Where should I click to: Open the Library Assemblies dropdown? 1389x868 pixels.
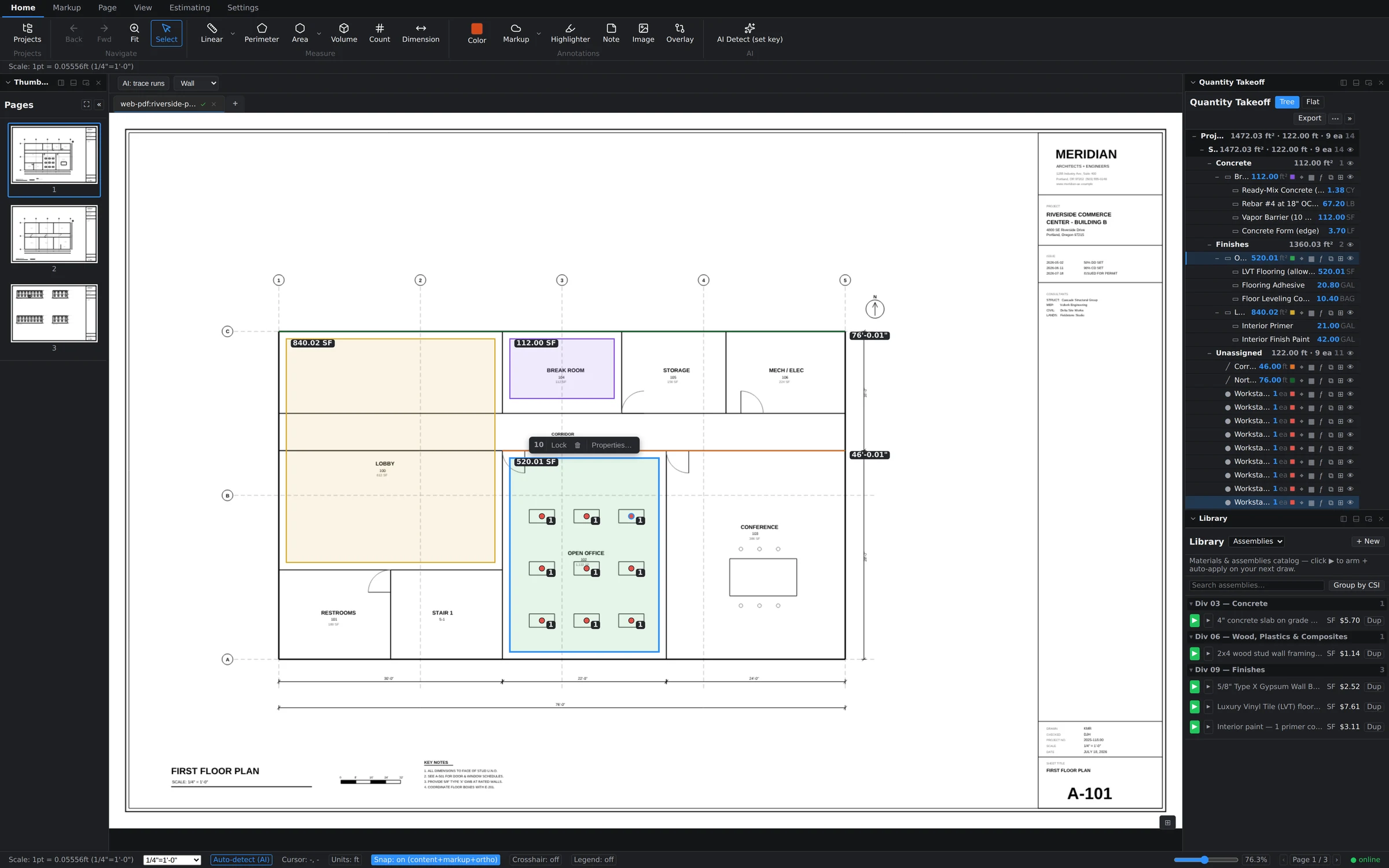[1256, 541]
